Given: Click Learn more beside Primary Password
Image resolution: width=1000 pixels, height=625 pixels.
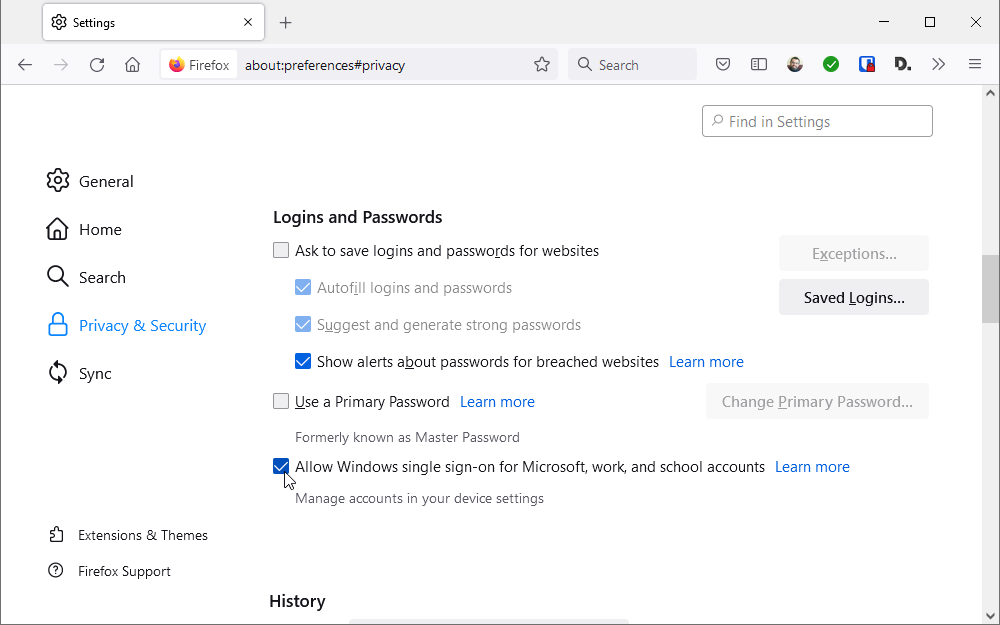Looking at the screenshot, I should tap(497, 402).
